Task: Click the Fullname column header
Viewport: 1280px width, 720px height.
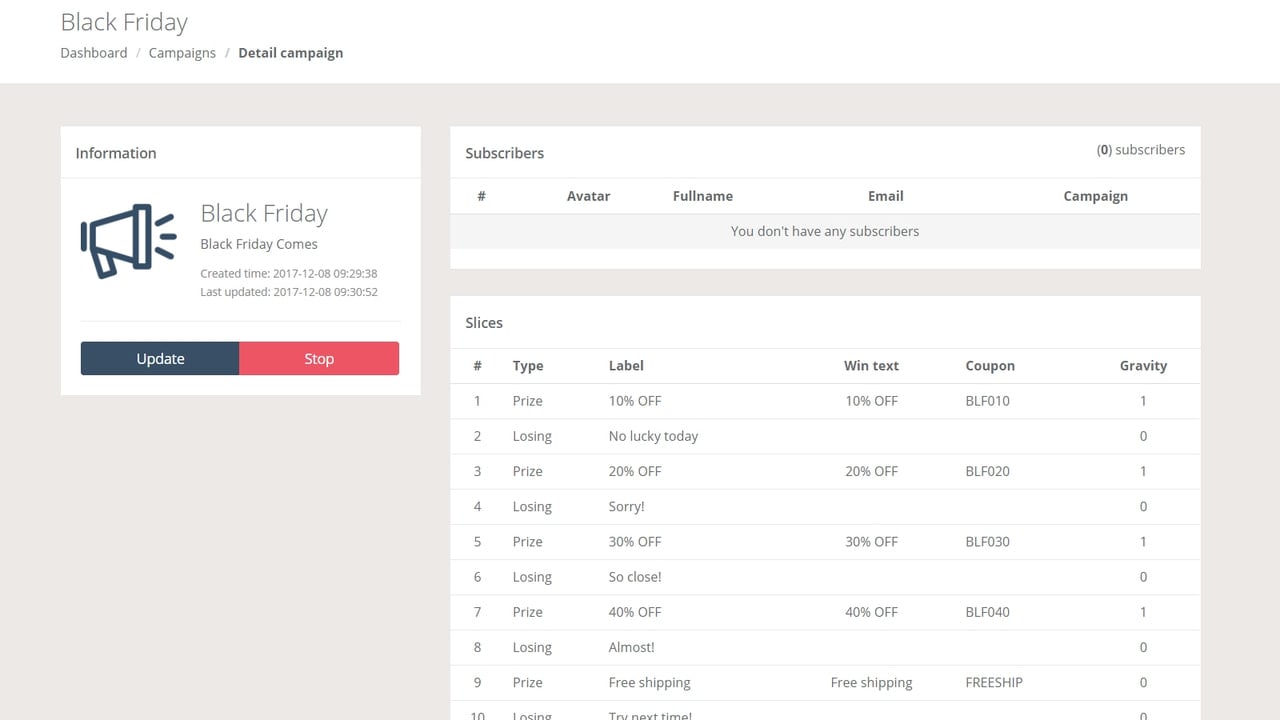Action: 703,196
